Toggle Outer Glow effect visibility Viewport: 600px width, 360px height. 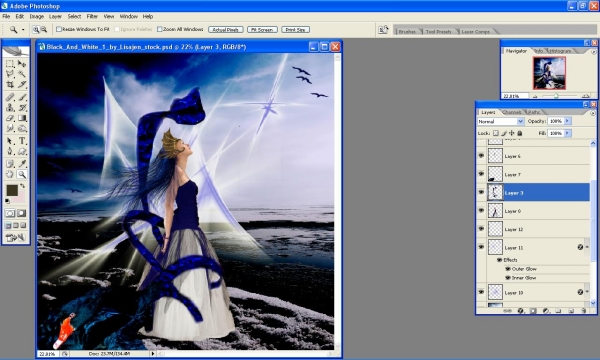pos(508,269)
